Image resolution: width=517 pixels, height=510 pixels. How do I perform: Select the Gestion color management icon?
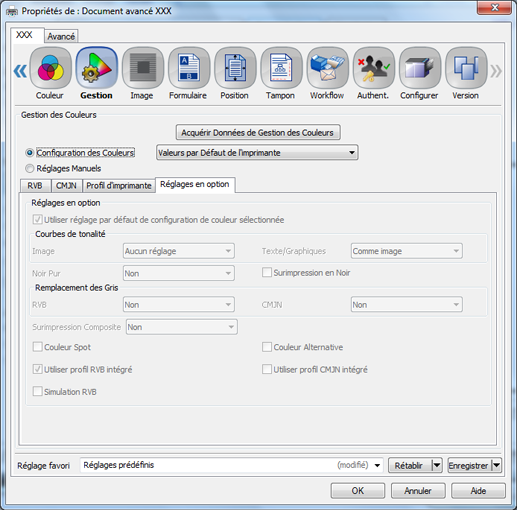point(97,68)
